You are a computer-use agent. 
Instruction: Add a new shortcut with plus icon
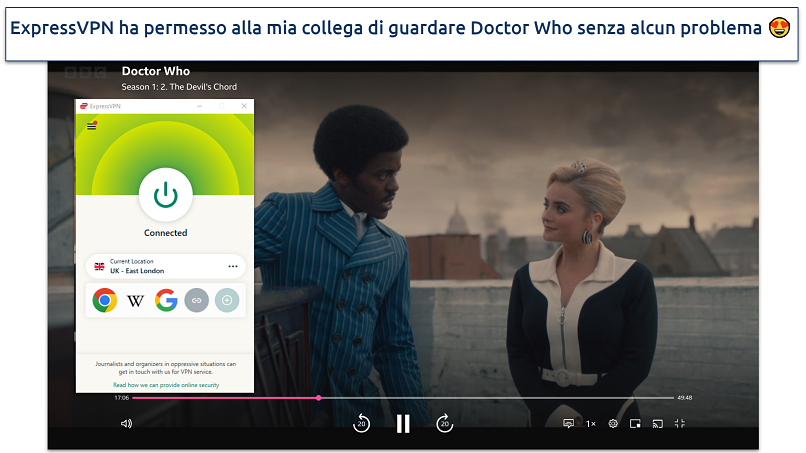tap(227, 300)
